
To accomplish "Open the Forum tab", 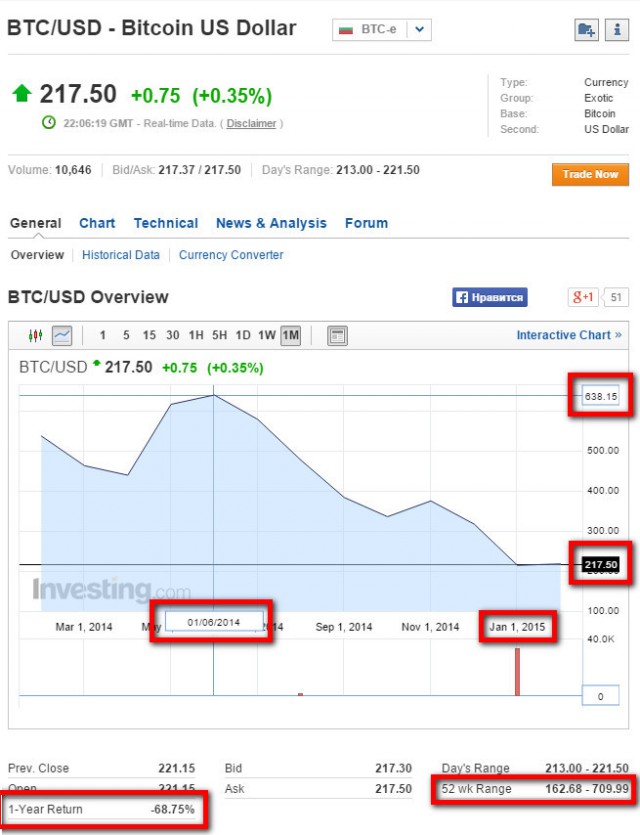I will [366, 223].
